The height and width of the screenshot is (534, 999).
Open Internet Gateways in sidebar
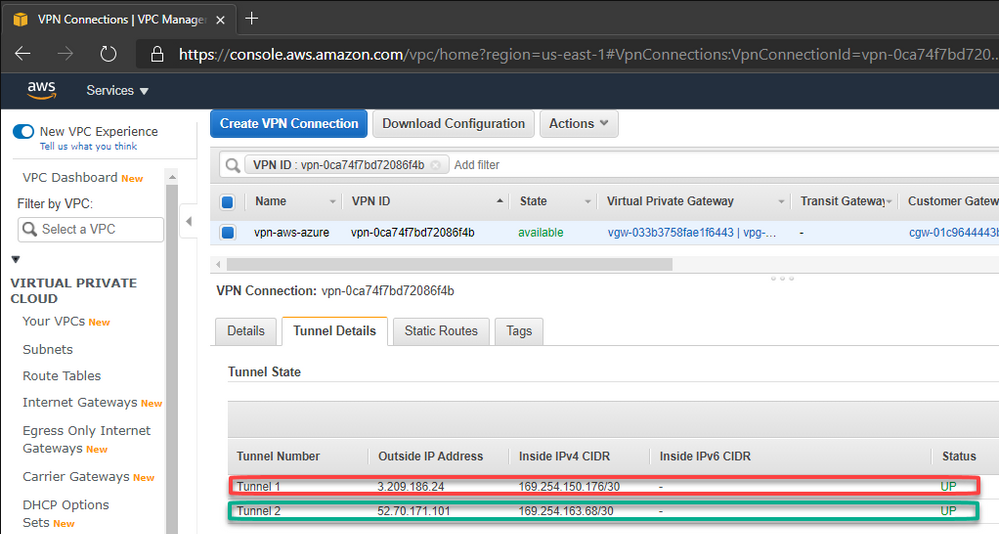80,403
